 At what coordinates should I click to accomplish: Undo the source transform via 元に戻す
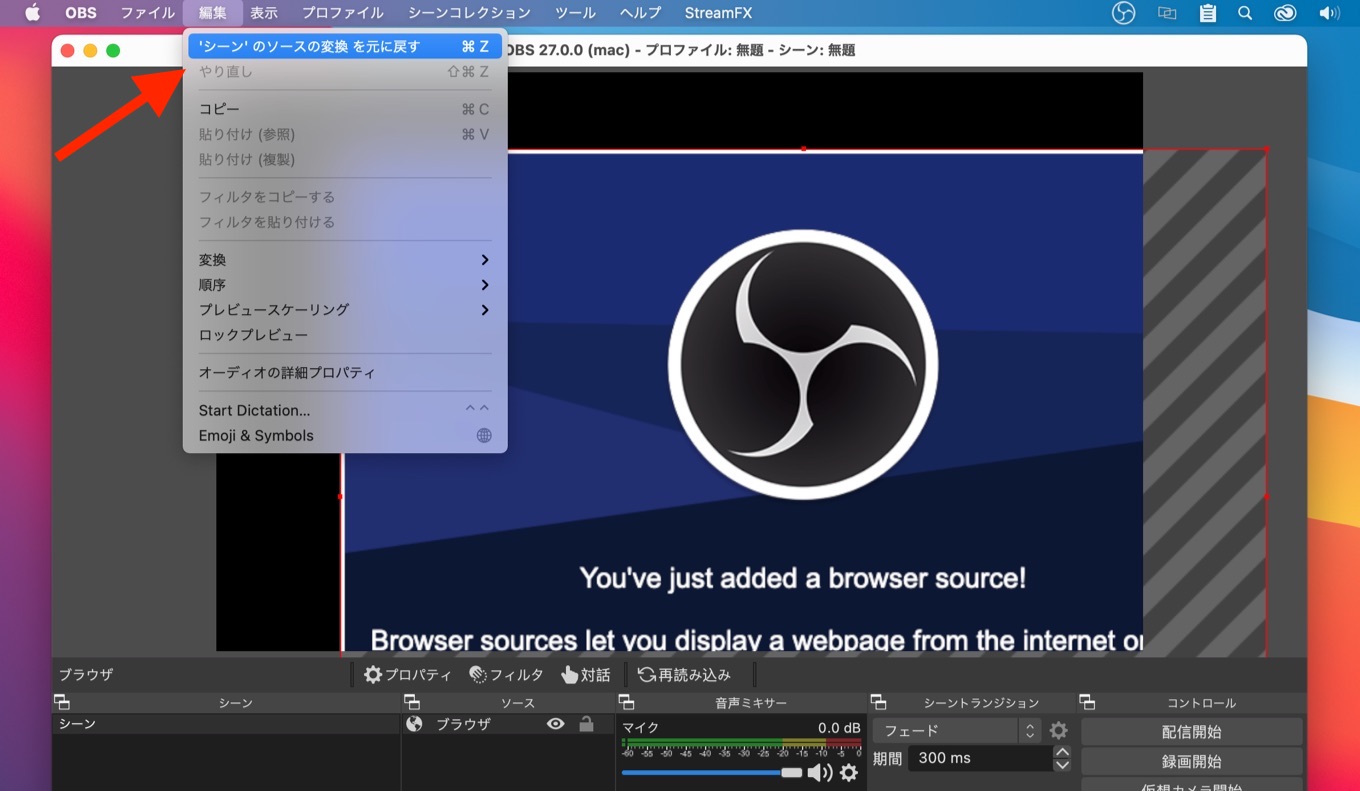click(345, 46)
